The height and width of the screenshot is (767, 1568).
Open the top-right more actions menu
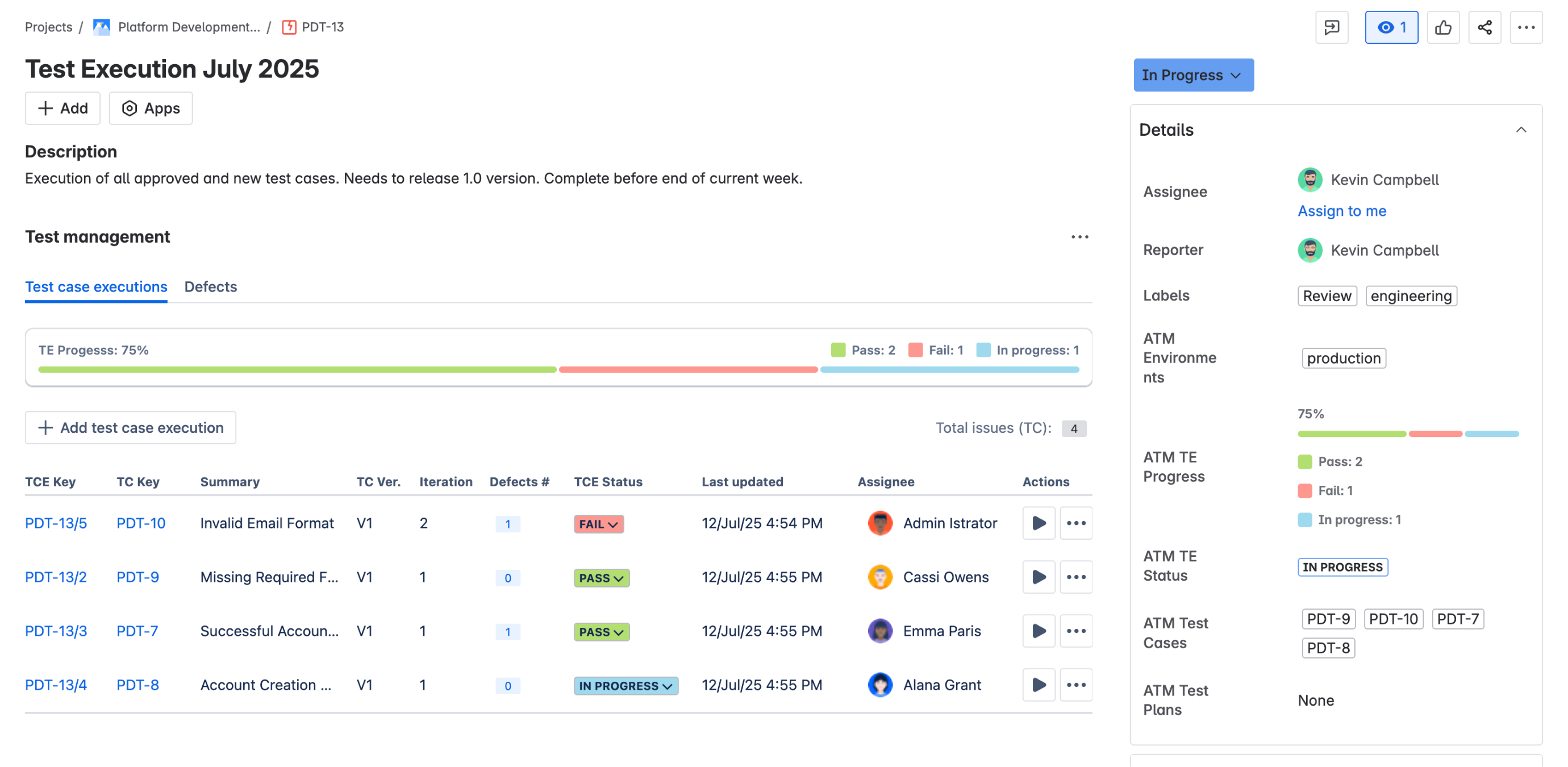click(1525, 27)
